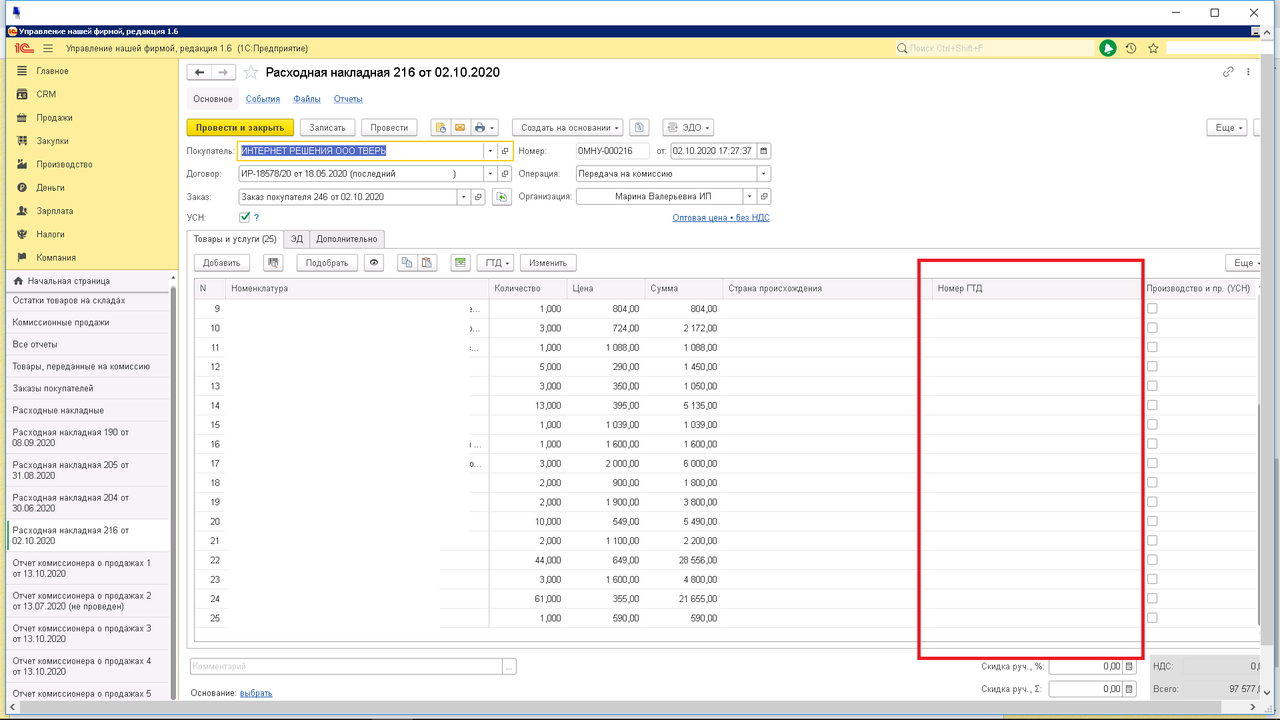Paste rows icon in table toolbar

click(x=427, y=262)
